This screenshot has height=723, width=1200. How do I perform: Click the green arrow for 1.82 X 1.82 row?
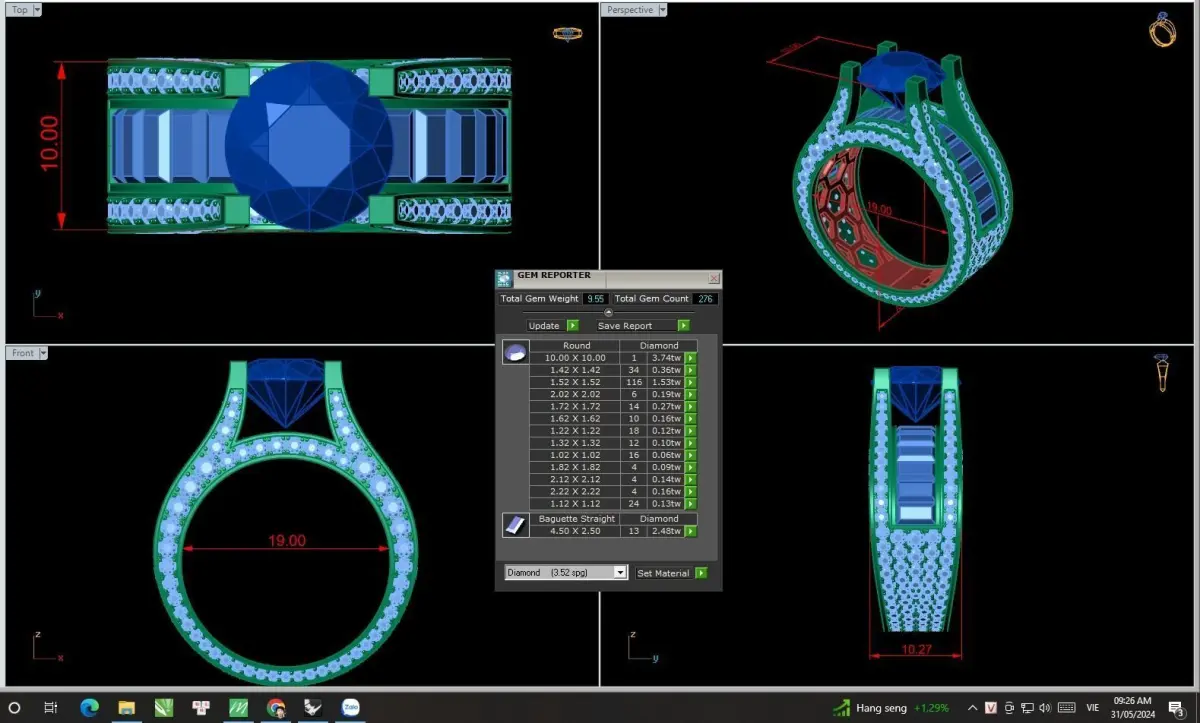691,467
